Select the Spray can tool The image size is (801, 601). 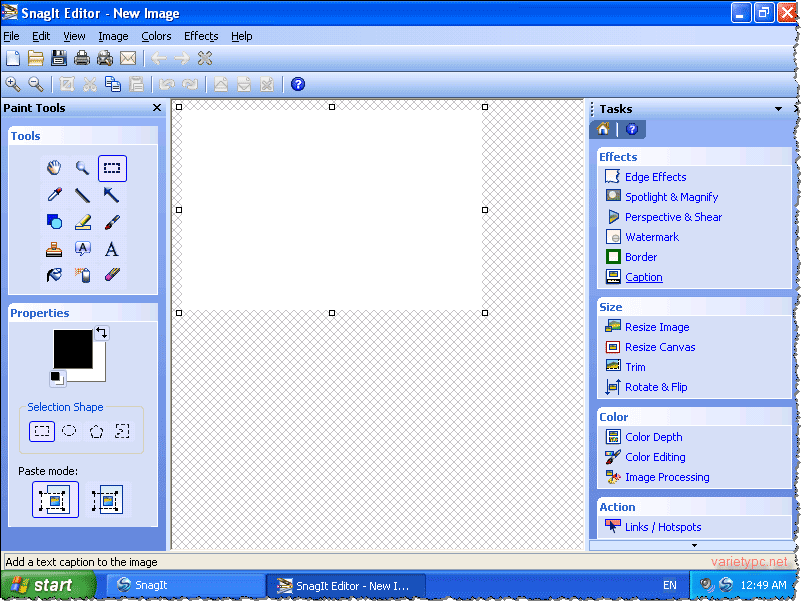tap(83, 275)
